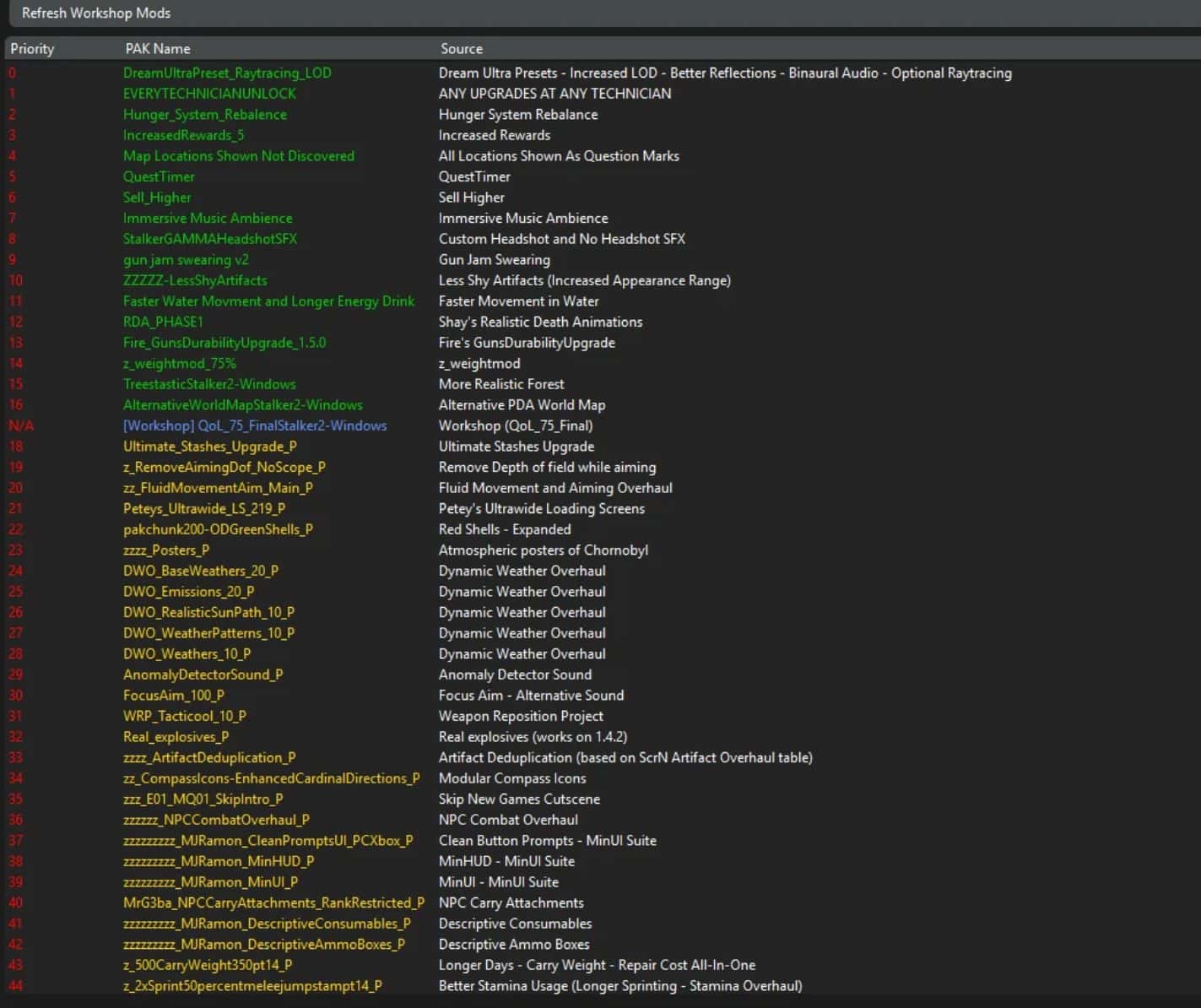The width and height of the screenshot is (1201, 1008).
Task: Select the RDA_PHASE1 mod row
Action: coord(163,322)
